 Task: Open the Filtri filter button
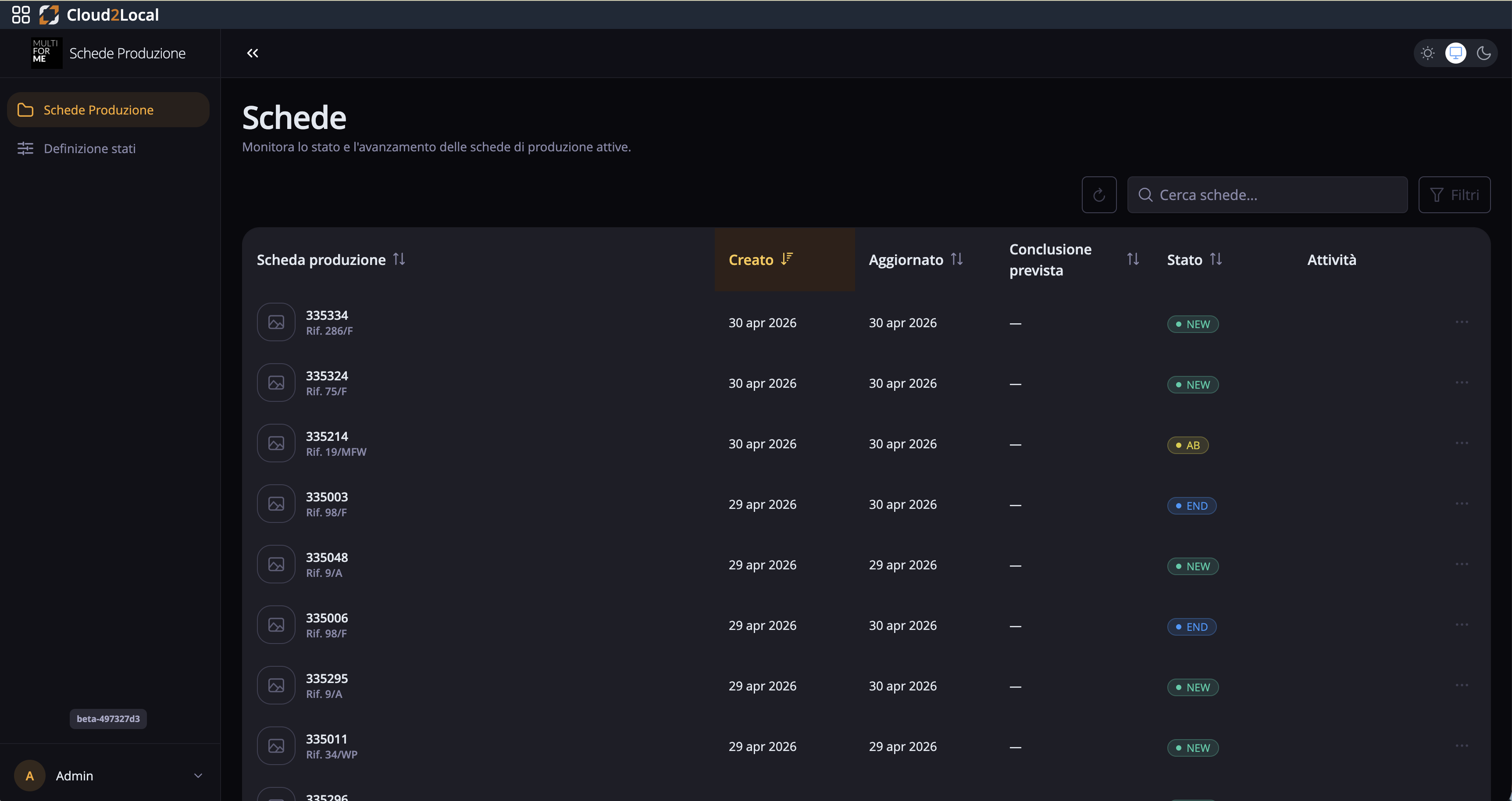tap(1454, 195)
